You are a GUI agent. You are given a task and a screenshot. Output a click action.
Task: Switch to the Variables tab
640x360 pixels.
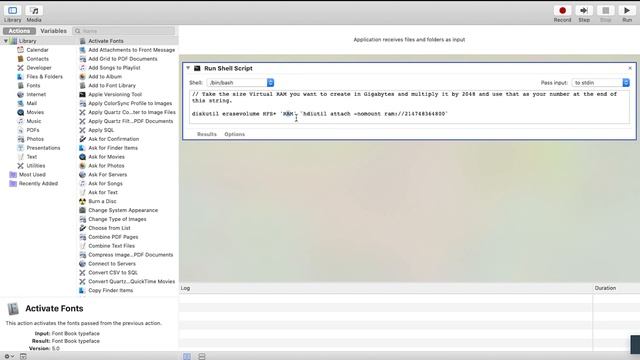pyautogui.click(x=53, y=31)
